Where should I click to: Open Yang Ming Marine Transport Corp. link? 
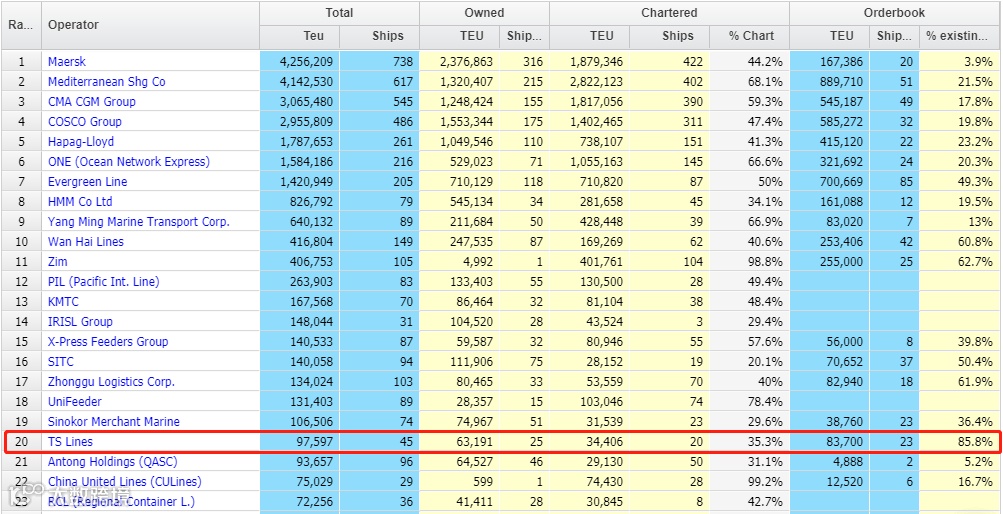[139, 222]
